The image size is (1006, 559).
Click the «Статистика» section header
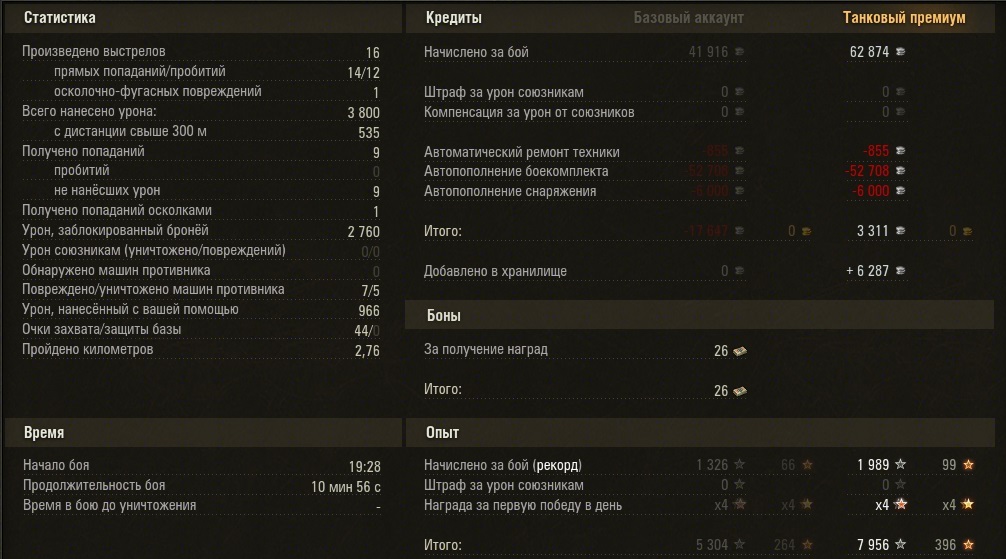click(x=60, y=18)
